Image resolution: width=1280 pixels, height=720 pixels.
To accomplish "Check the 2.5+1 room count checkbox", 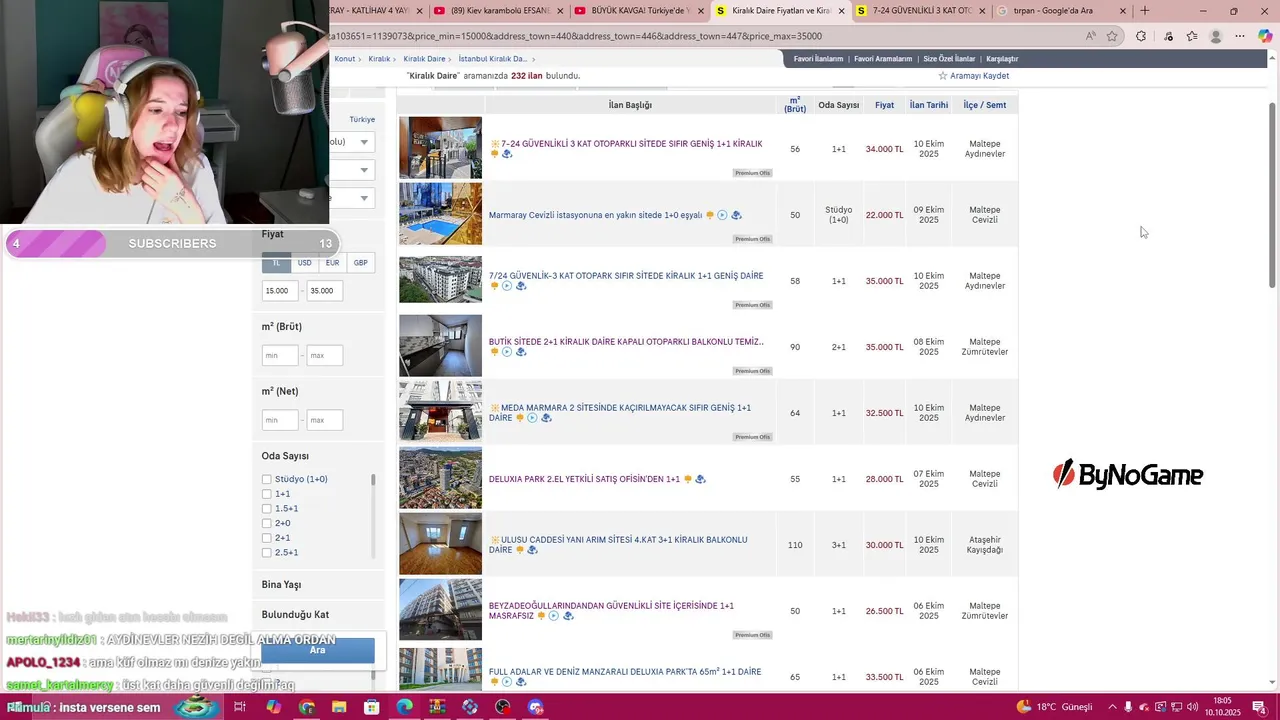I will (266, 553).
